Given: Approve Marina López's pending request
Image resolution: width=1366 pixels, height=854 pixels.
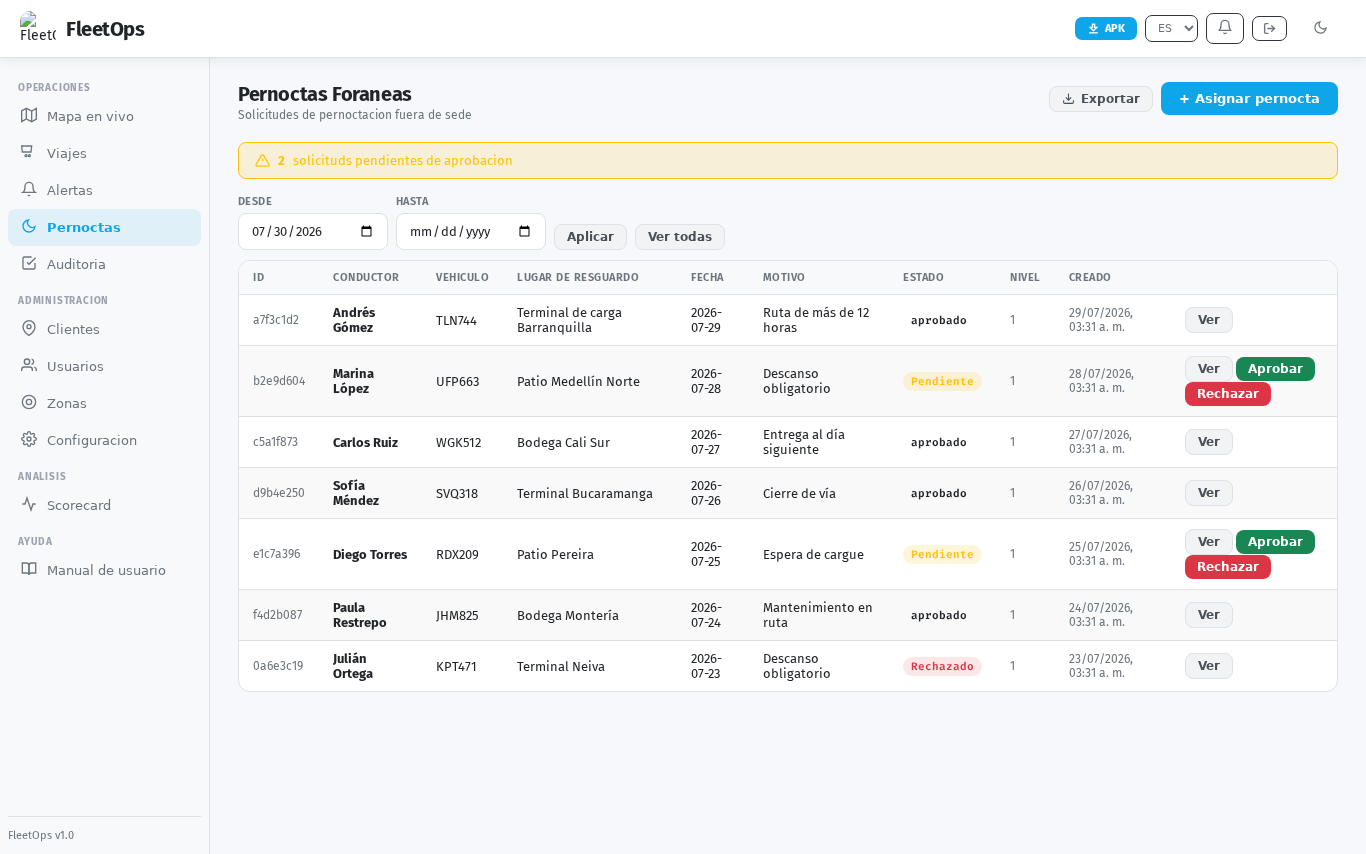Looking at the screenshot, I should pyautogui.click(x=1275, y=369).
